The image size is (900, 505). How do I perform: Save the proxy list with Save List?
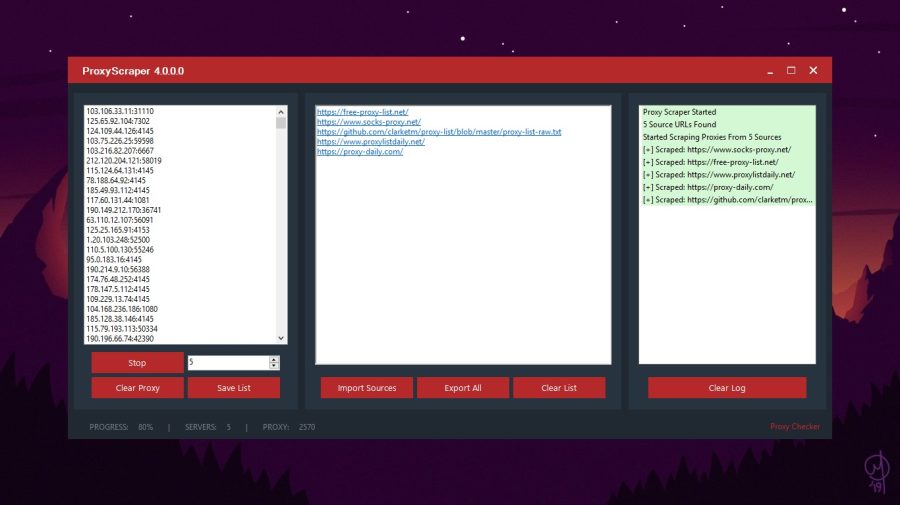(x=234, y=388)
